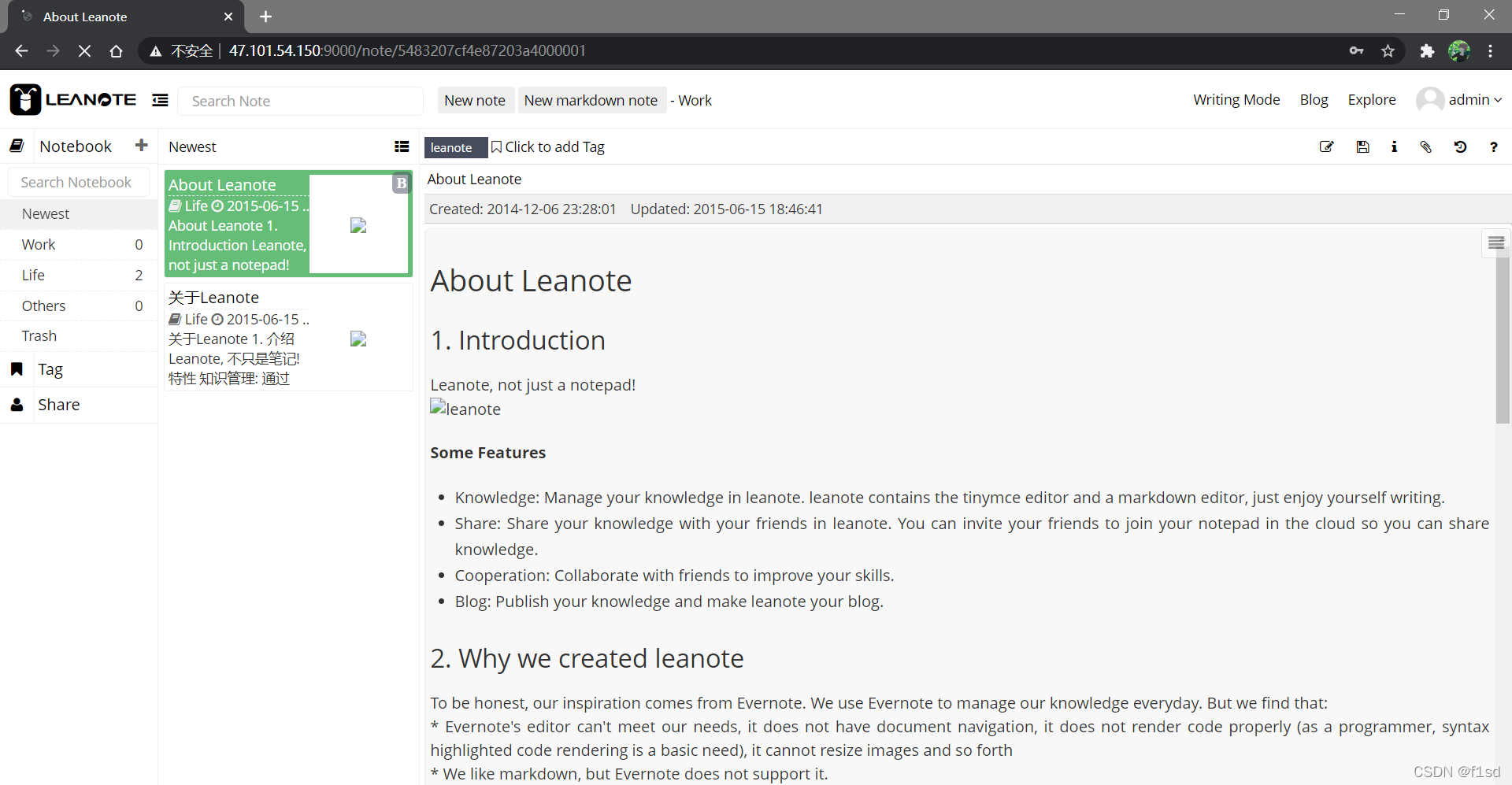Click New markdown note button
Image resolution: width=1512 pixels, height=785 pixels.
coord(591,100)
